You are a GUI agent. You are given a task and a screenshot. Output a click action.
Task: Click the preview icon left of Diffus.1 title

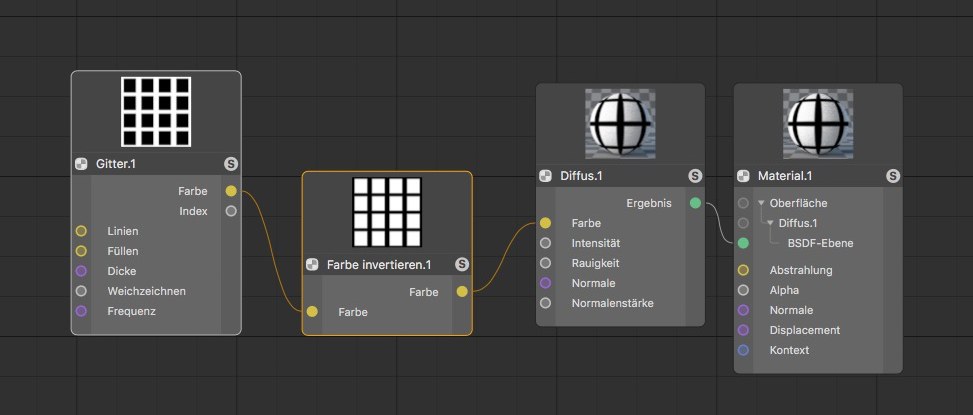pos(545,176)
